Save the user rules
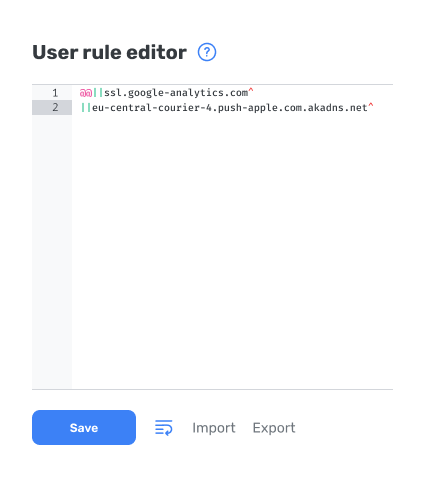Viewport: 425px width, 482px height. coord(84,427)
